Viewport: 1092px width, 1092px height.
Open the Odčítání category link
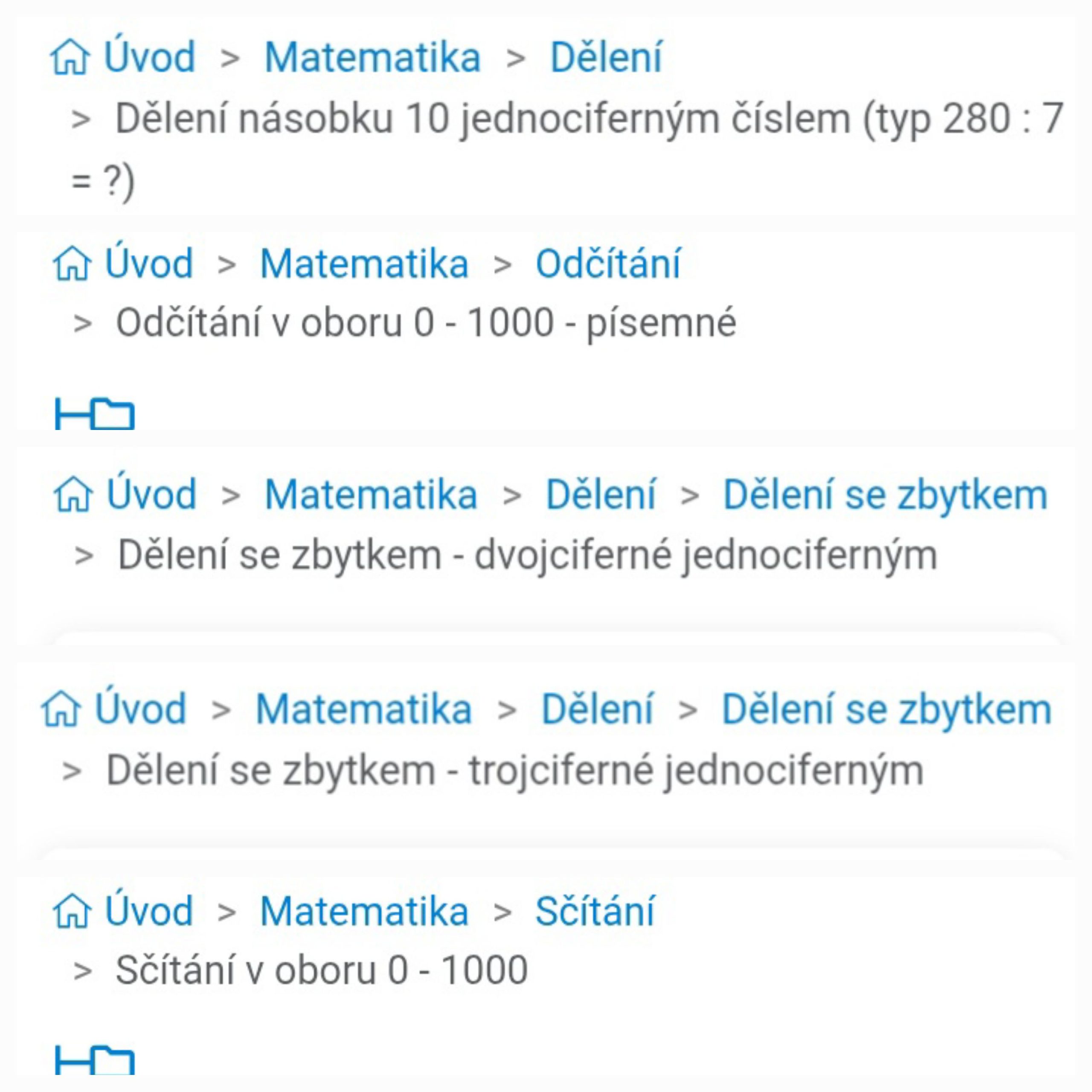coord(607,264)
